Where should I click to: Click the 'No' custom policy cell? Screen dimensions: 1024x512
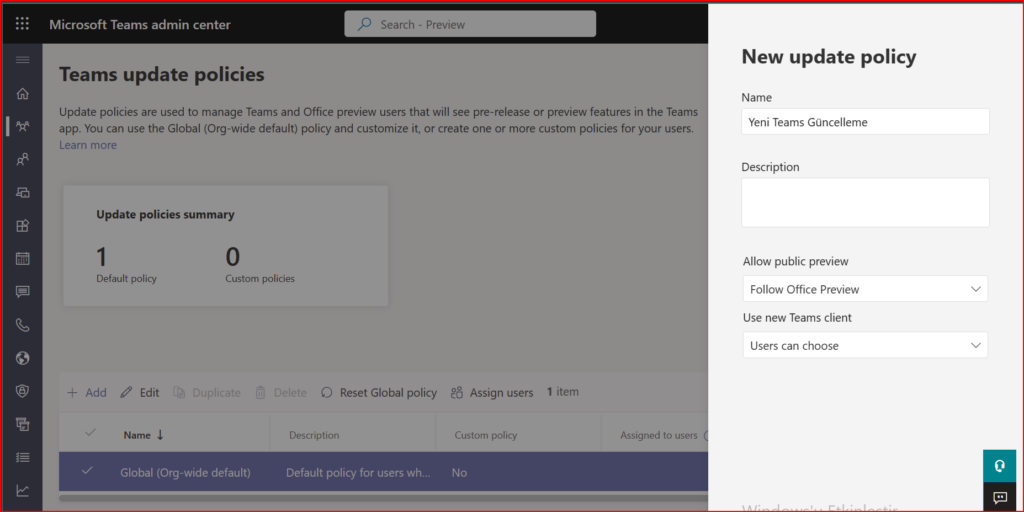tap(459, 472)
